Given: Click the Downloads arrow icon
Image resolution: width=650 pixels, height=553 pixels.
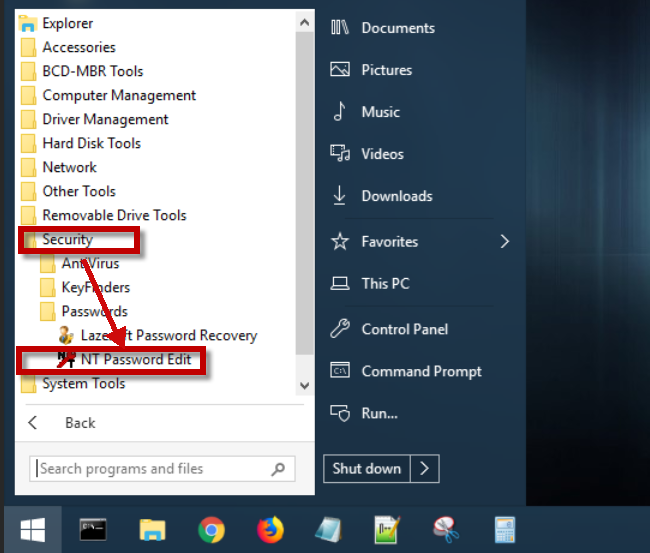Looking at the screenshot, I should click(340, 195).
